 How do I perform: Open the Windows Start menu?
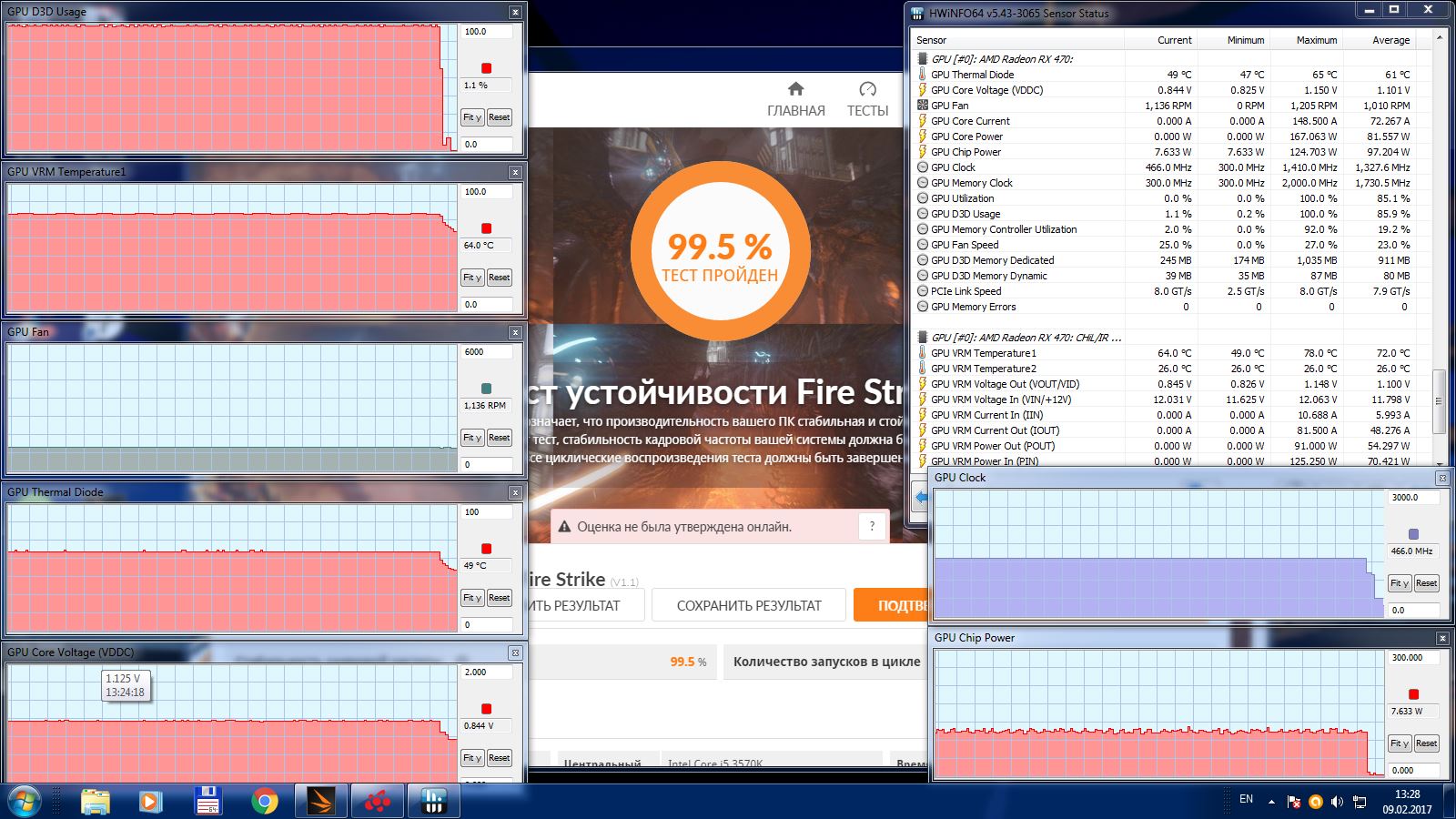pyautogui.click(x=25, y=801)
